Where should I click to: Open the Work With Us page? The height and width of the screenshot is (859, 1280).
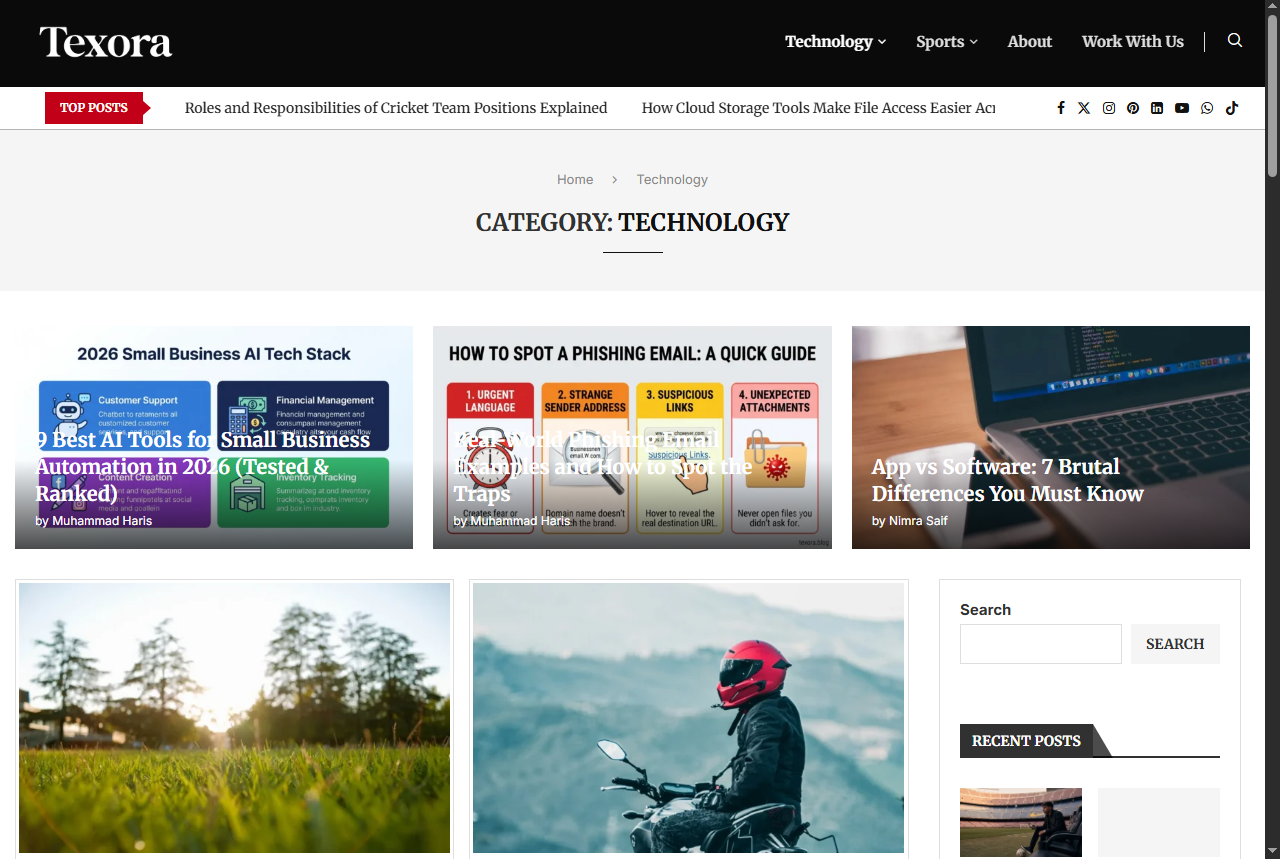(x=1133, y=41)
